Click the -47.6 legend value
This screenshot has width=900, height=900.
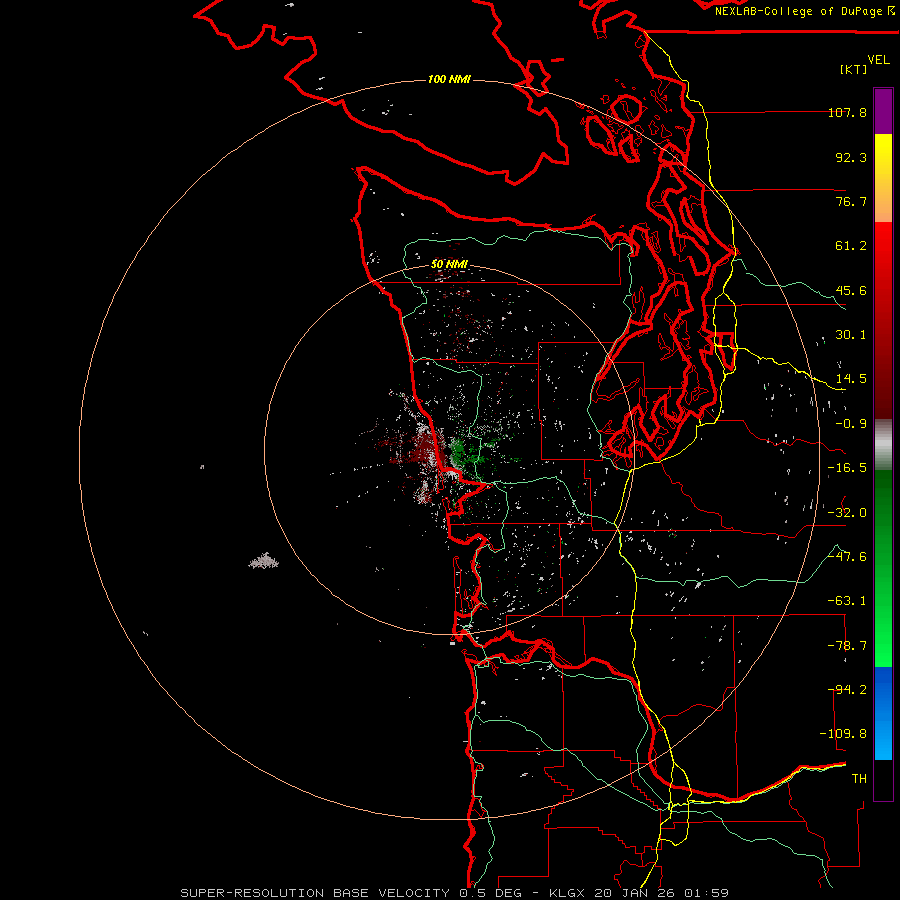click(847, 557)
